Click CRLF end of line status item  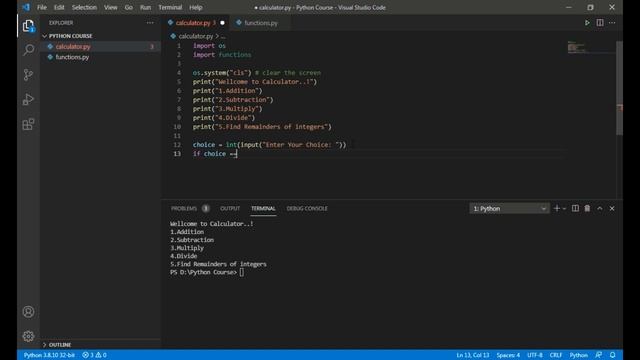pyautogui.click(x=556, y=355)
